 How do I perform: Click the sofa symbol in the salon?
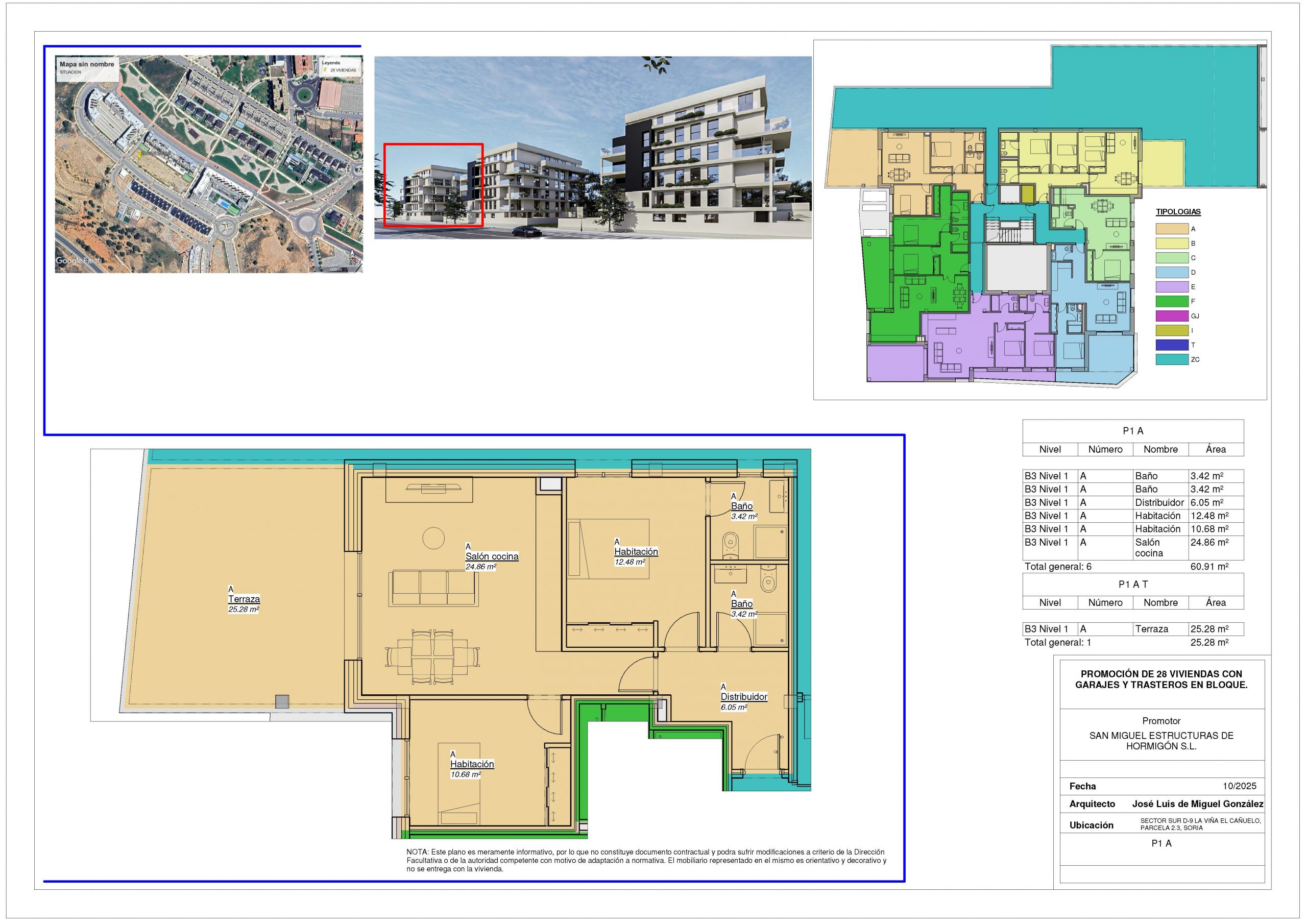pos(433,588)
